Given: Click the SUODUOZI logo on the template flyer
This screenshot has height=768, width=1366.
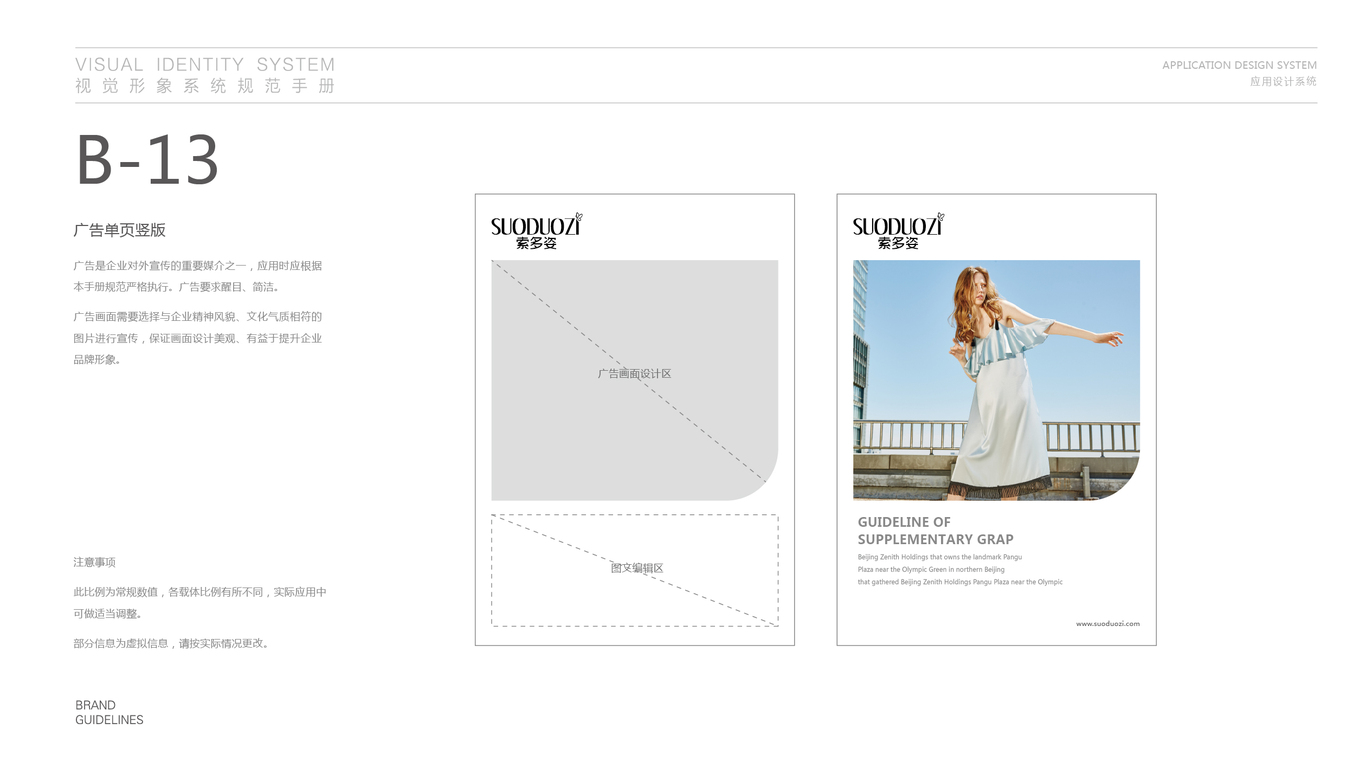Looking at the screenshot, I should [536, 231].
